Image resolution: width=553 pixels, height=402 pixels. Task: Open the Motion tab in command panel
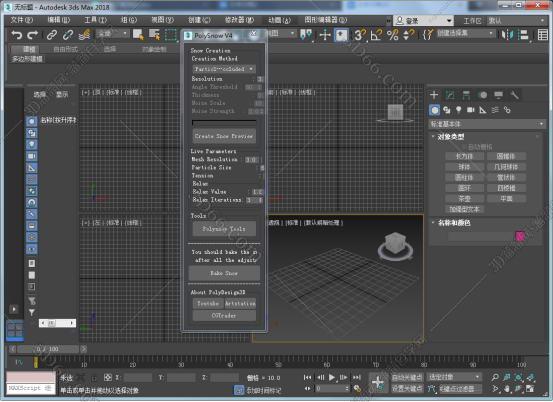click(x=483, y=95)
